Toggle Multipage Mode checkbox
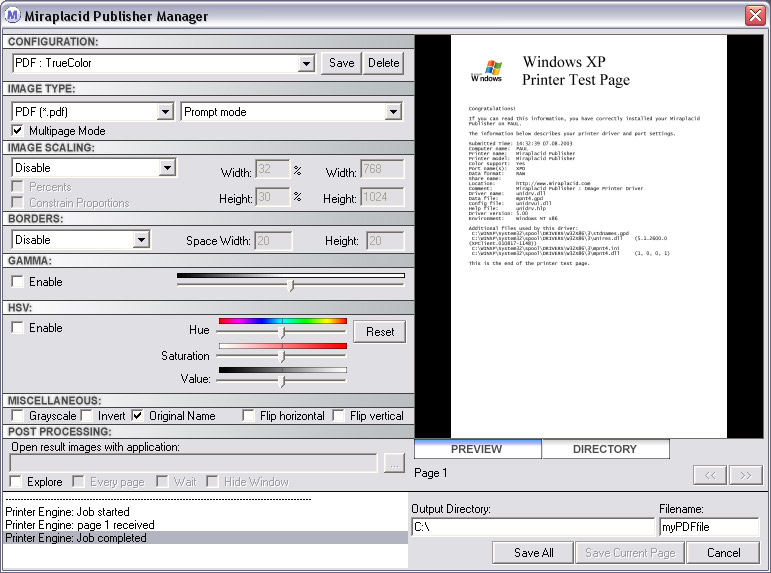This screenshot has width=771, height=573. click(17, 131)
